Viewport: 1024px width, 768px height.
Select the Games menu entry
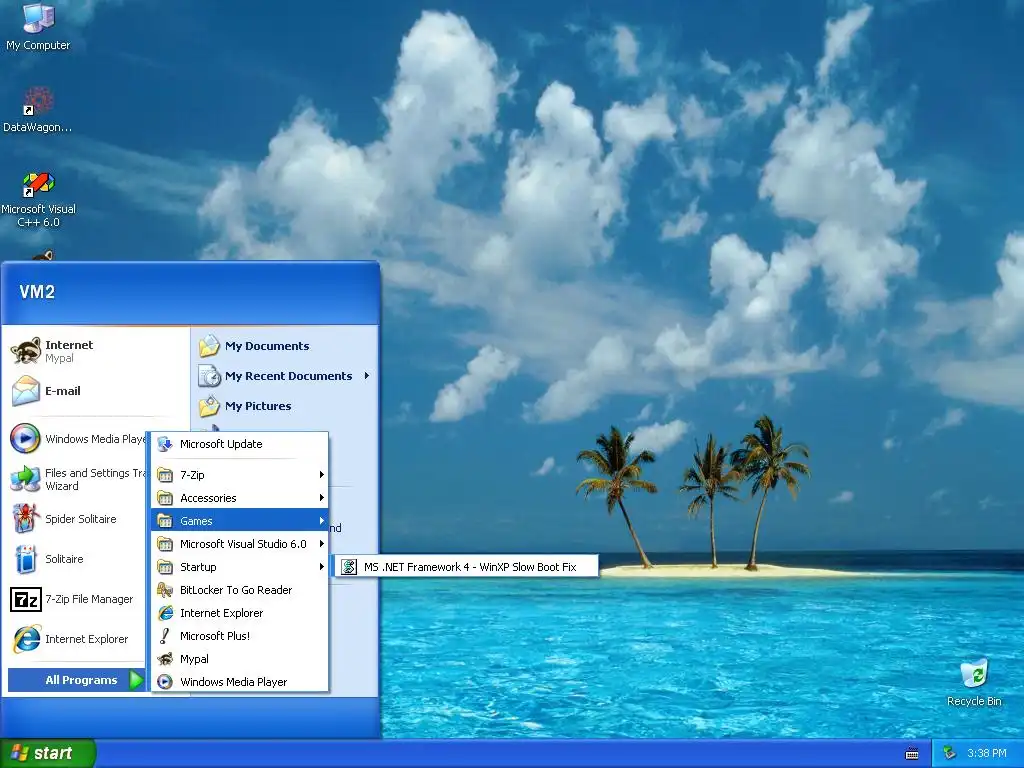(x=240, y=520)
